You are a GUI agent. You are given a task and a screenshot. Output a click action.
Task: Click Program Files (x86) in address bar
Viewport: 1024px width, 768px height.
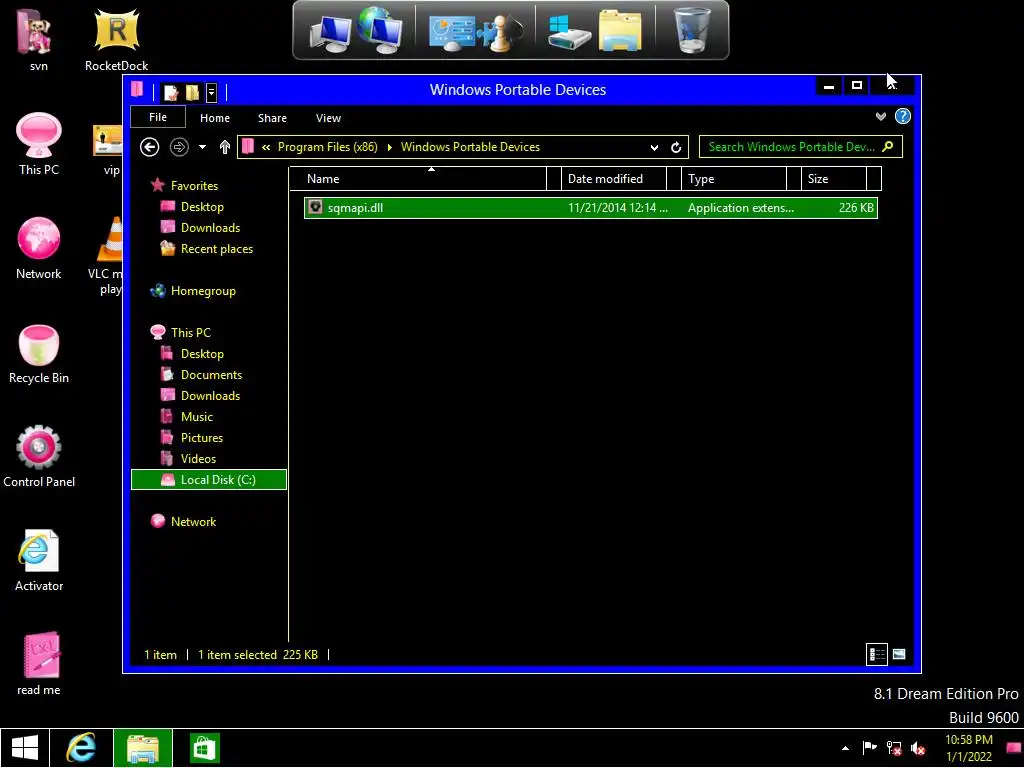tap(328, 147)
